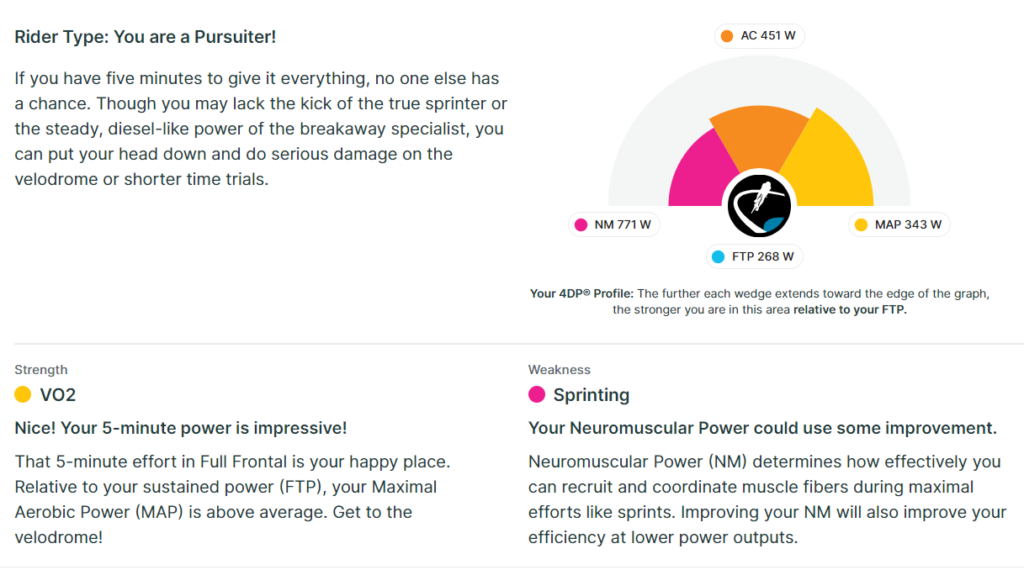1024x570 pixels.
Task: Click the yellow circle next to VO2 strength
Action: pyautogui.click(x=23, y=394)
